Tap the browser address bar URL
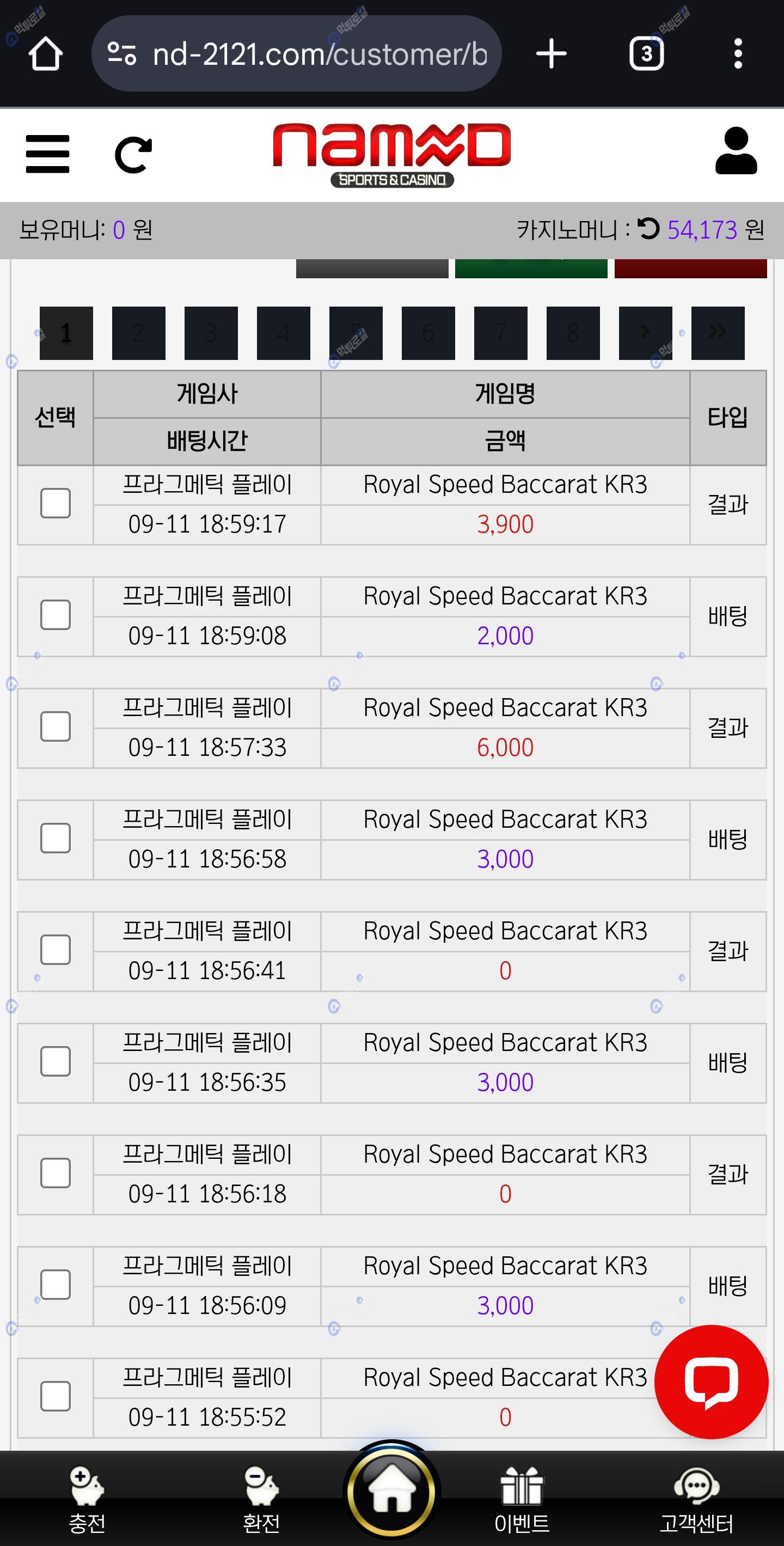 tap(319, 54)
